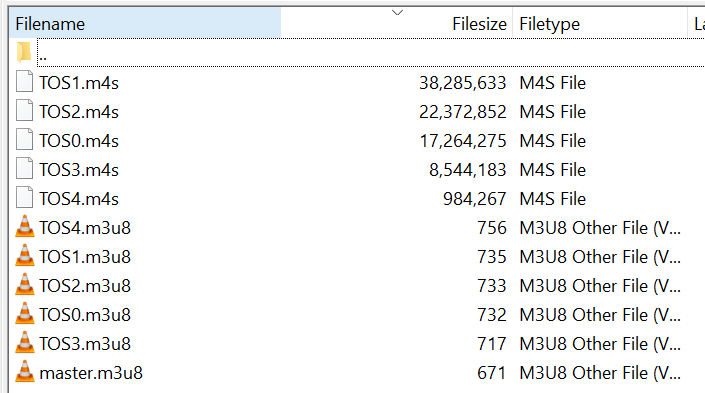Click the TOS1.m4s blank file icon
The height and width of the screenshot is (393, 705).
point(24,81)
